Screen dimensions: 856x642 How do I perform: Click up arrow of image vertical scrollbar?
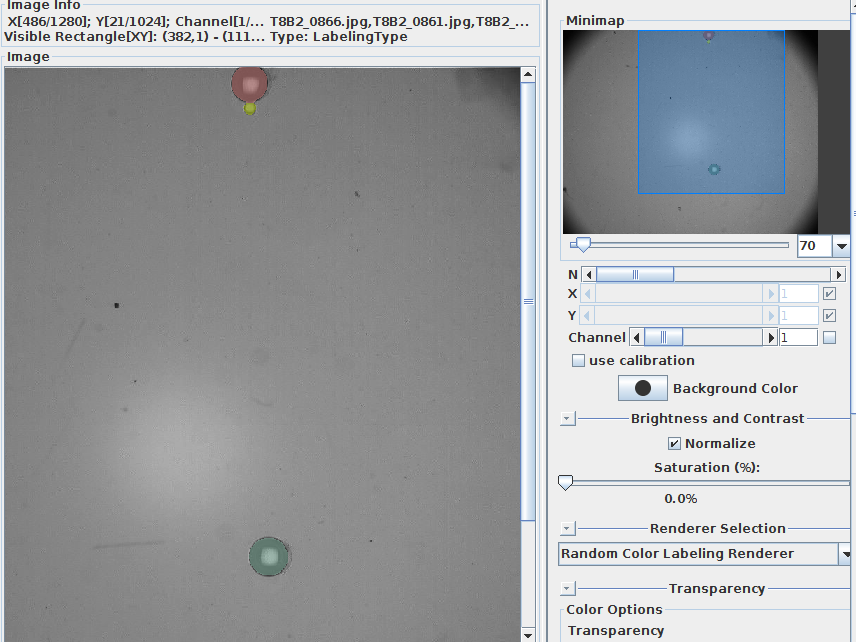coord(528,74)
